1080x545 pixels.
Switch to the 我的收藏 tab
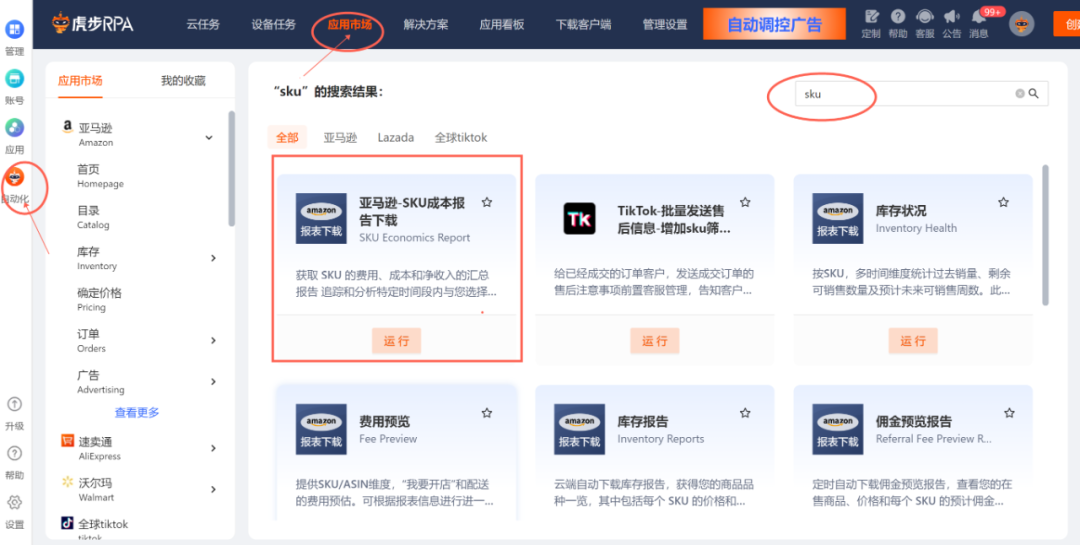coord(183,81)
